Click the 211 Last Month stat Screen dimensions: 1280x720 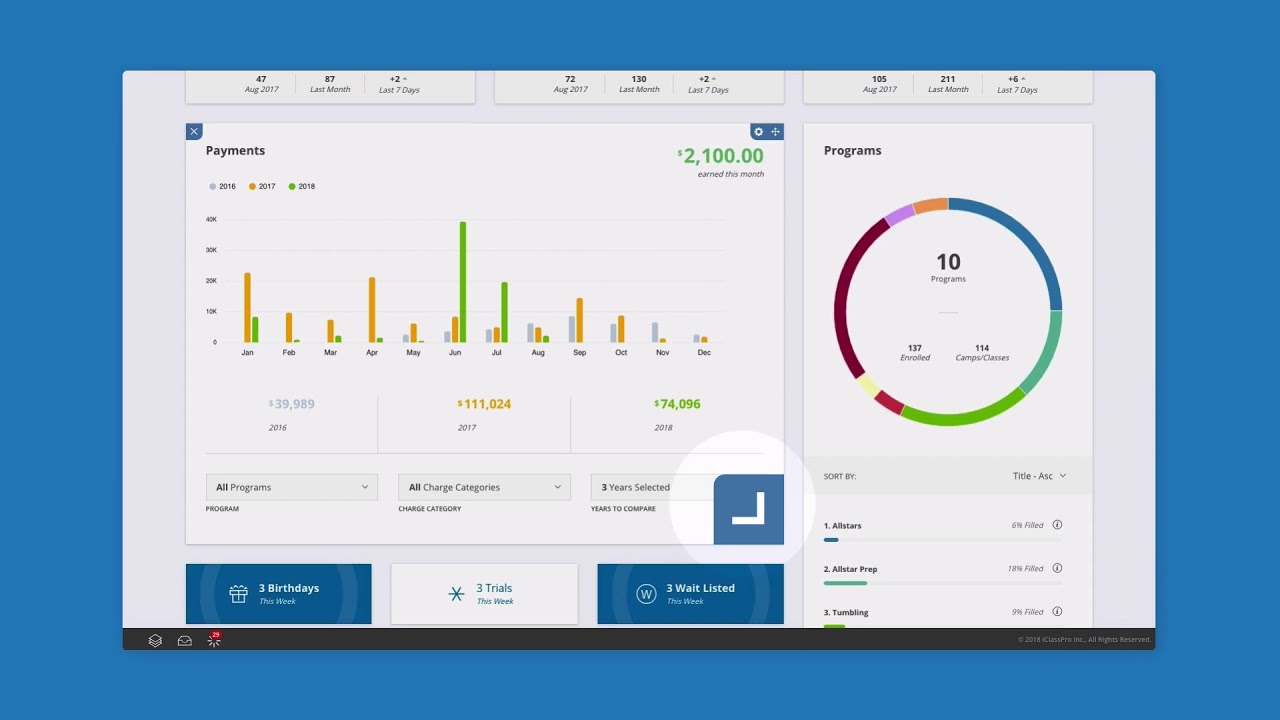[948, 84]
